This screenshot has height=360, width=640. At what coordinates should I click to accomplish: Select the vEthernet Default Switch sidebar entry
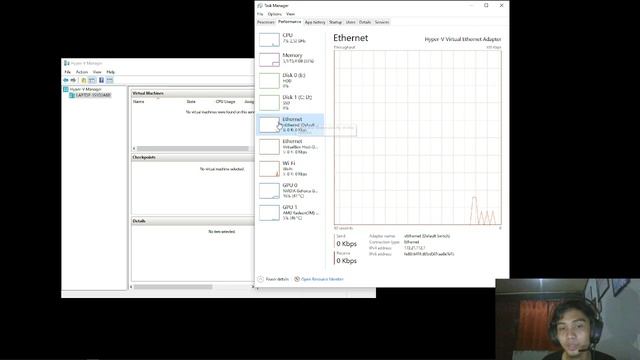coord(290,124)
